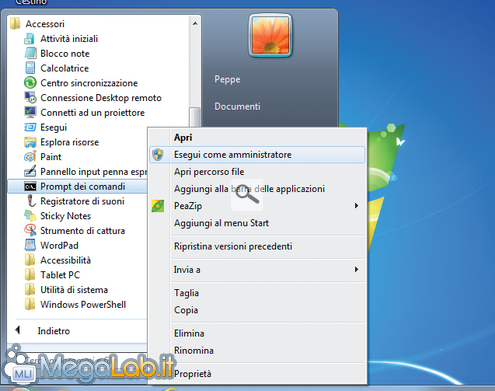Click the Tablet PC folder icon
This screenshot has width=495, height=391.
click(30, 275)
